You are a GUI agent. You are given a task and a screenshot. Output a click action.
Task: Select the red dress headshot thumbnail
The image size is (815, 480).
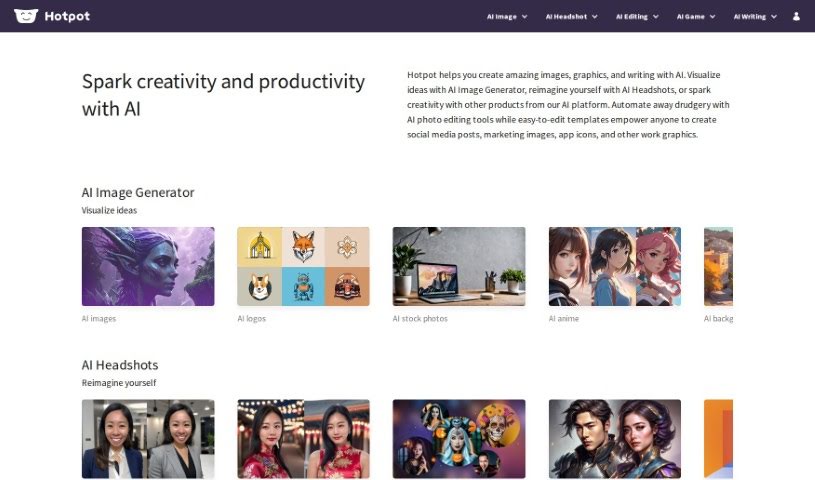pos(304,439)
